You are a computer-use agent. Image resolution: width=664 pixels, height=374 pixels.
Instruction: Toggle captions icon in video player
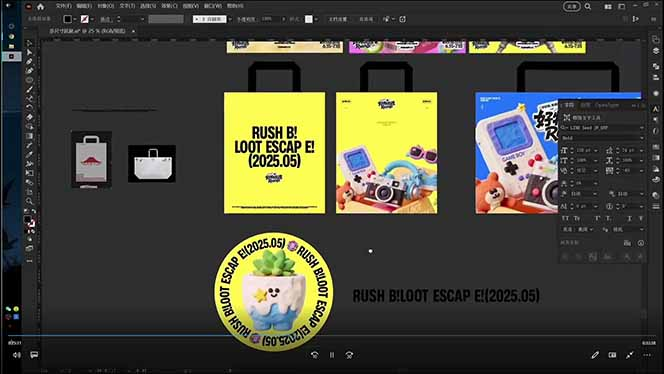click(x=34, y=355)
